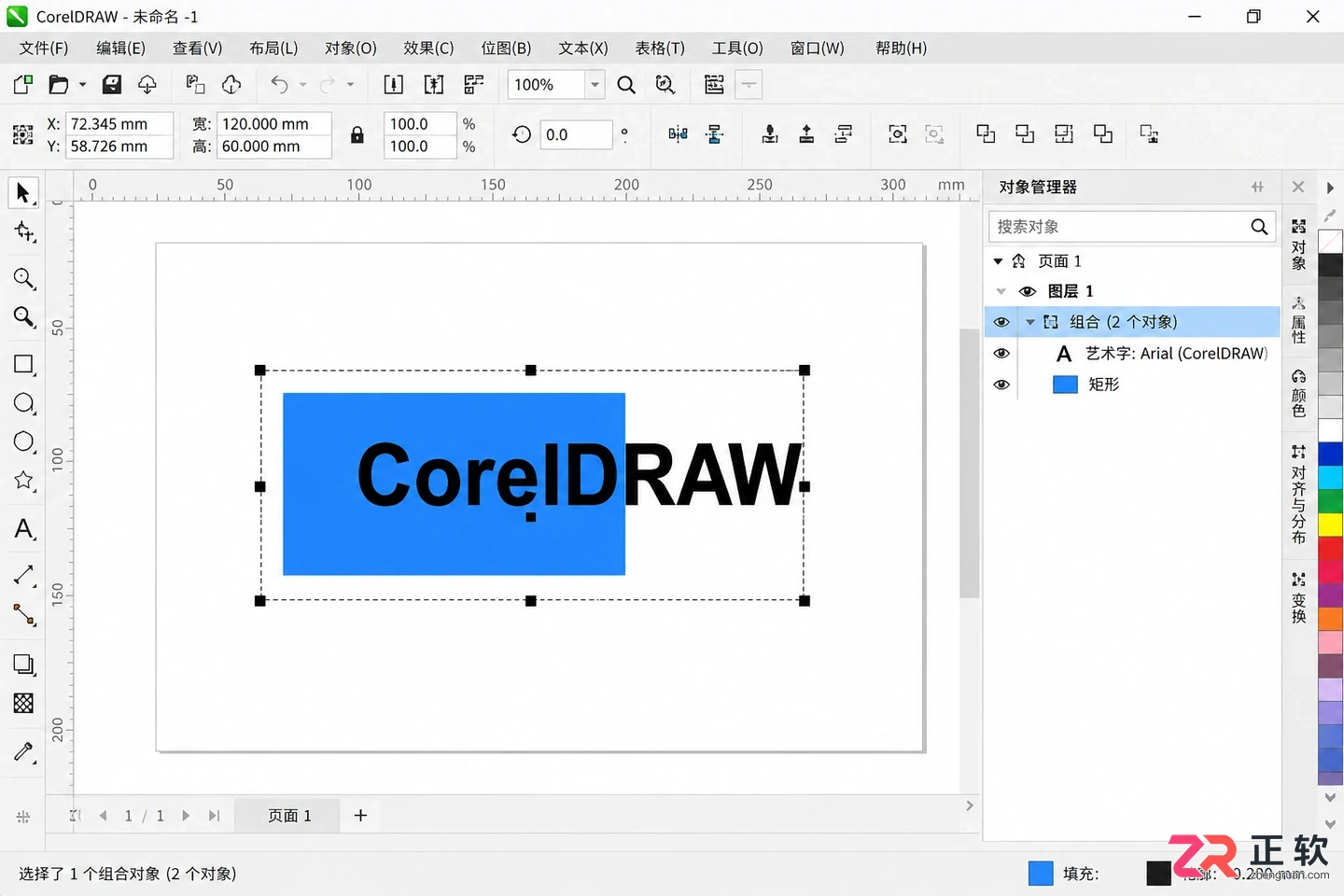This screenshot has height=896, width=1344.
Task: Mirror the object vertically
Action: click(715, 134)
